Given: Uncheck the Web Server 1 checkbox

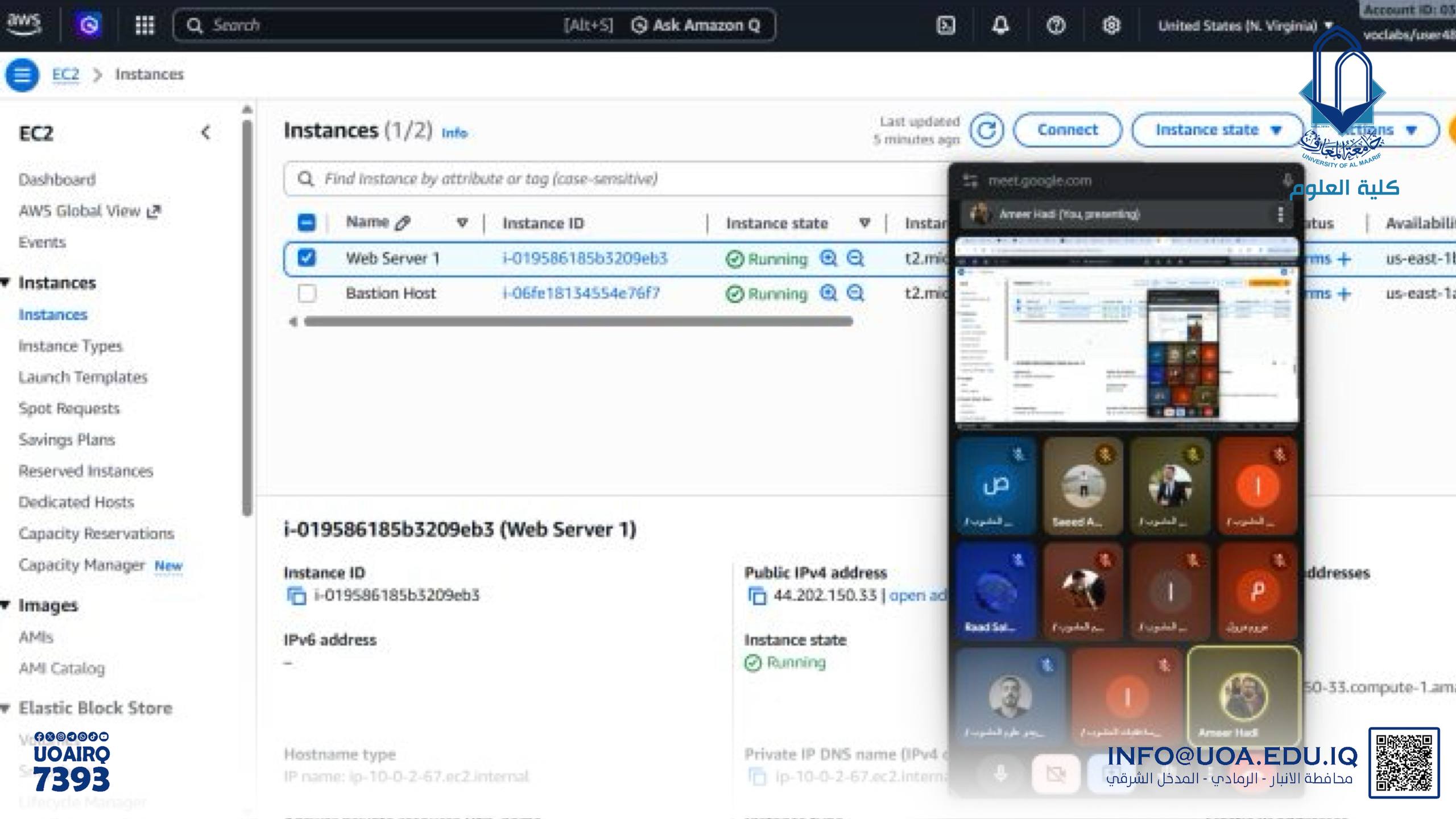Looking at the screenshot, I should click(x=307, y=258).
